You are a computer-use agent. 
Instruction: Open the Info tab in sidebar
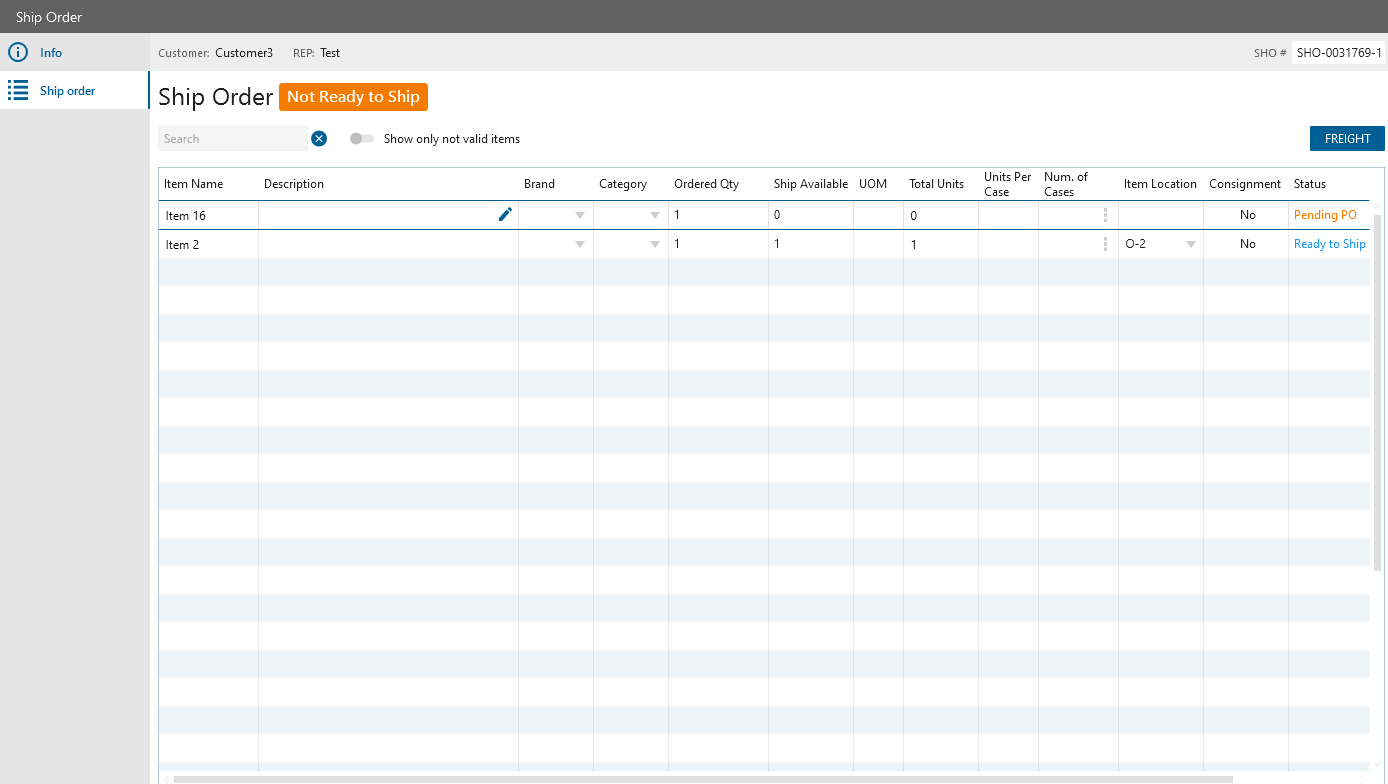click(x=51, y=52)
